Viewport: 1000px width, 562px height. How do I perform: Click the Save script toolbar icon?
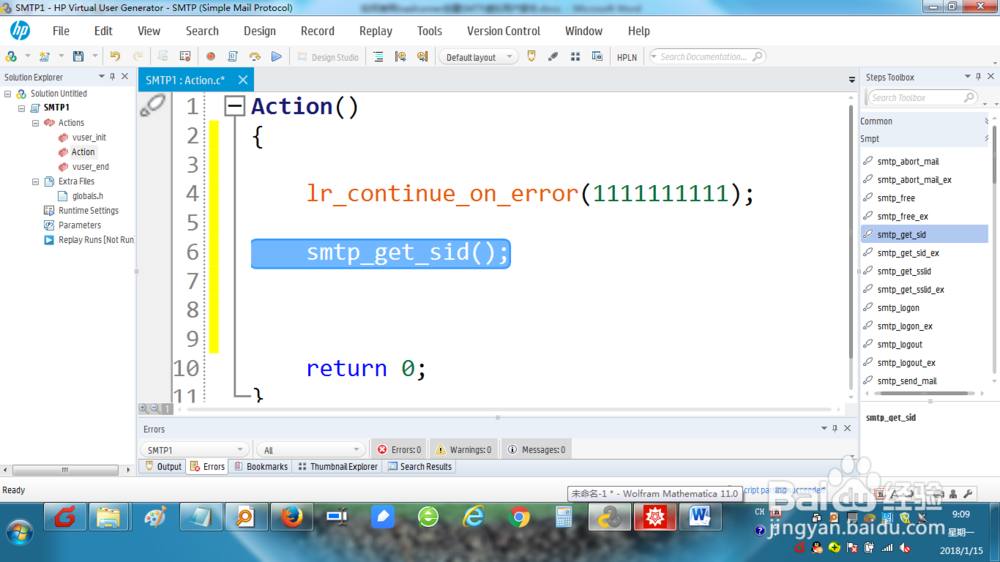tap(78, 57)
